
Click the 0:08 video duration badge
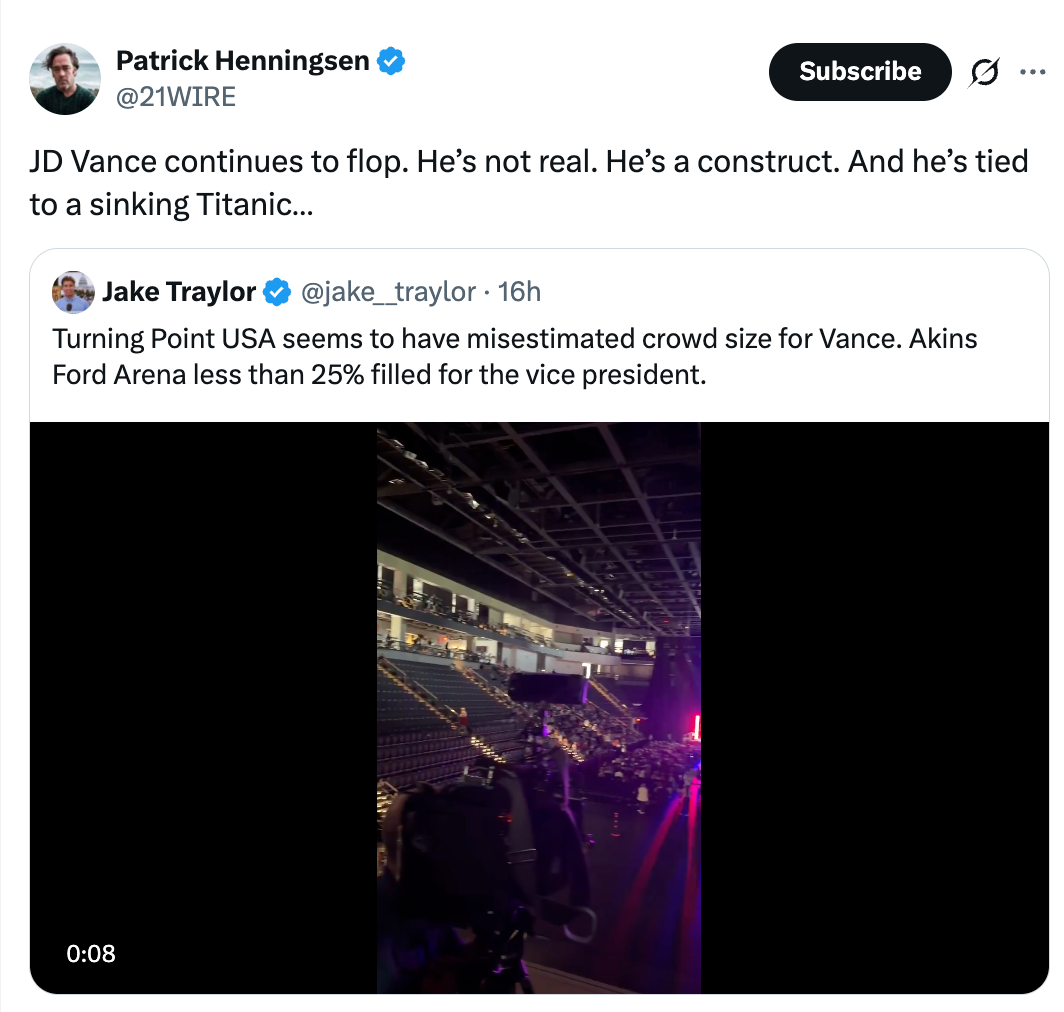point(91,953)
